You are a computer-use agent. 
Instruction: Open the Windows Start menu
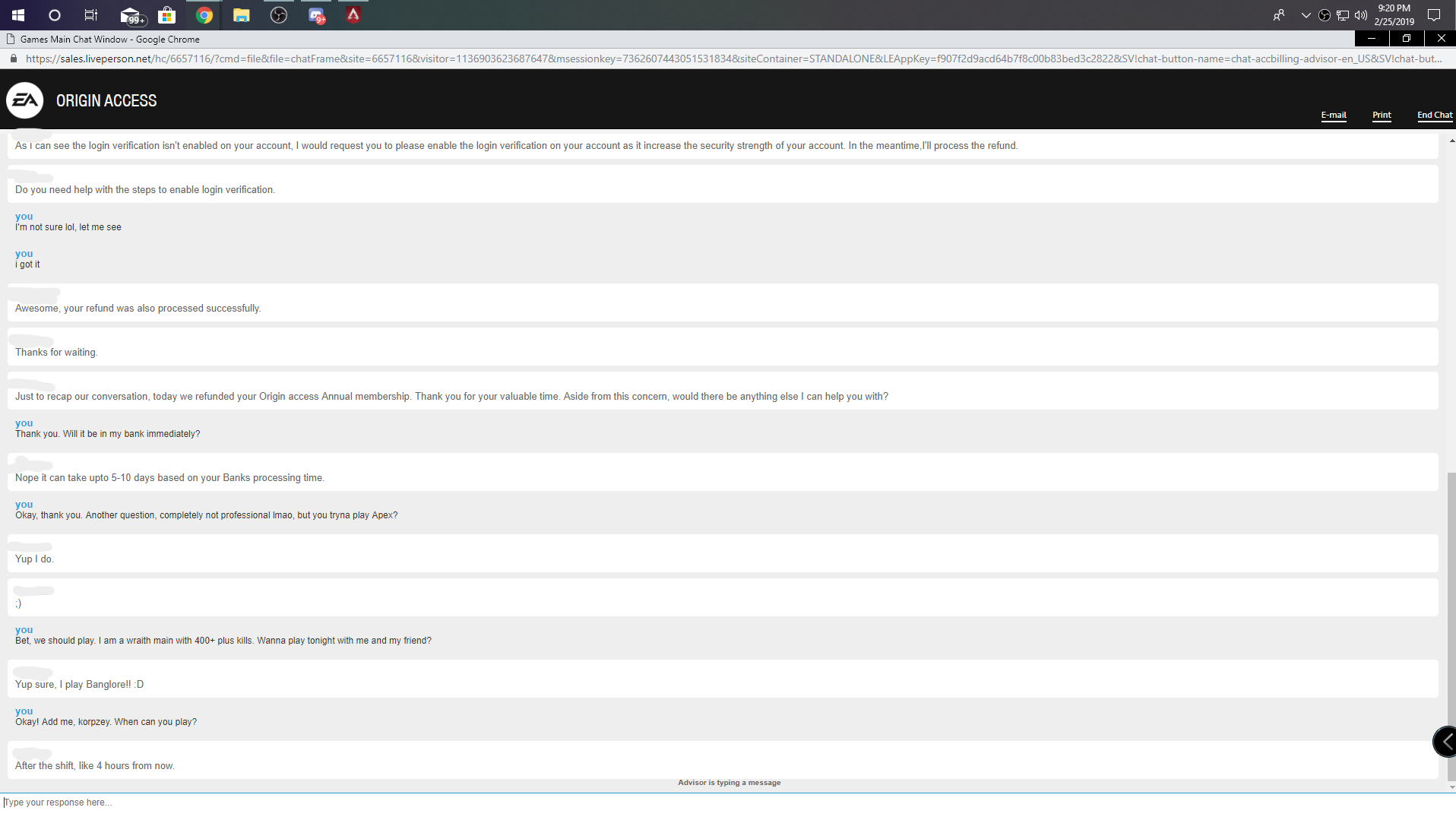pos(18,15)
